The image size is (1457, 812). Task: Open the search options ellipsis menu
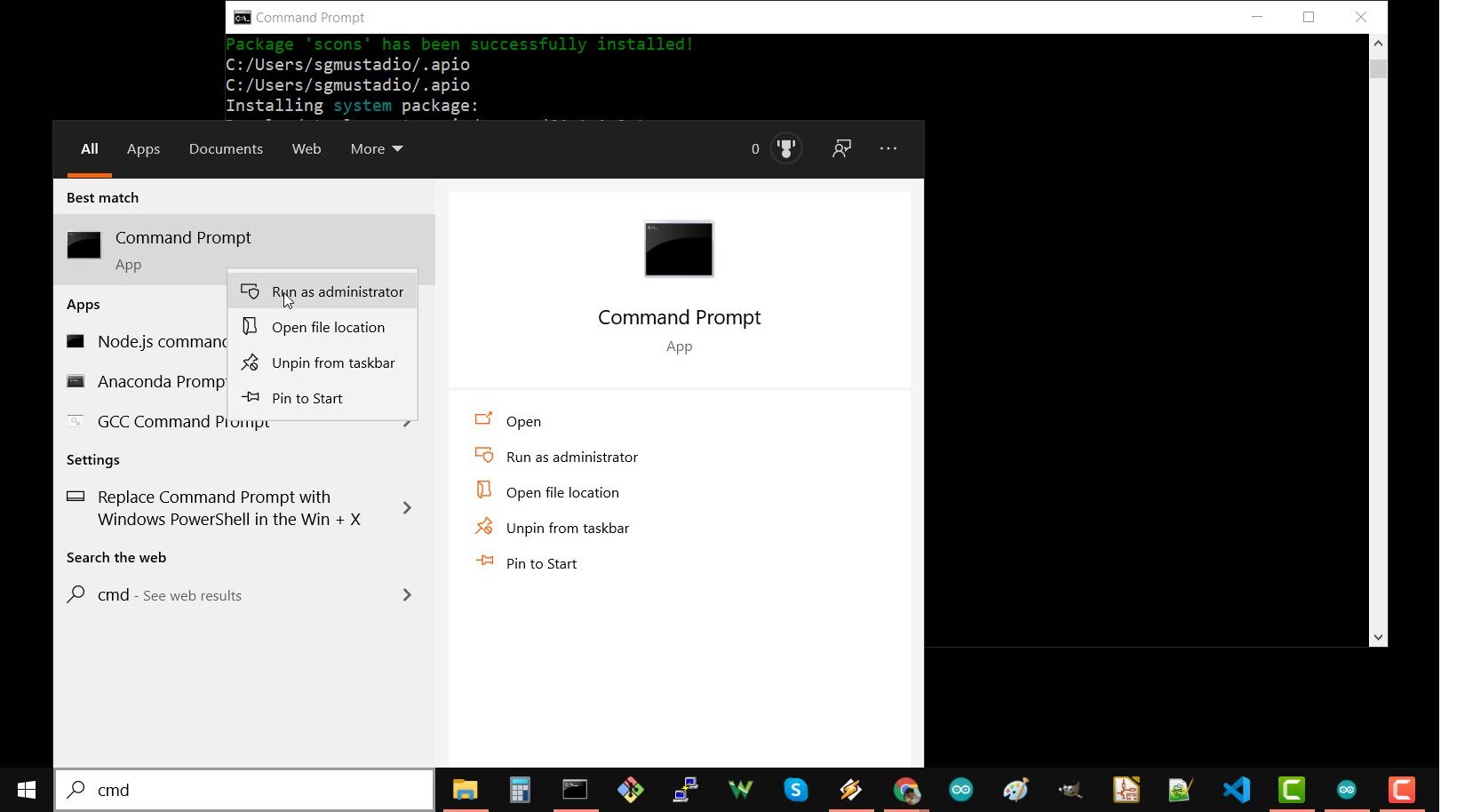(888, 148)
